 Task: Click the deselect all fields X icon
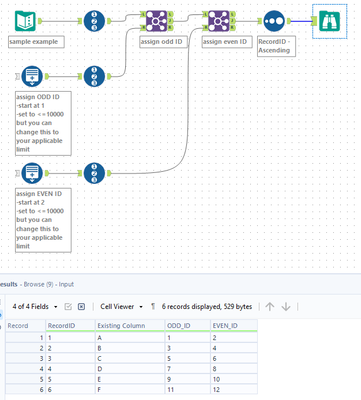pyautogui.click(x=81, y=307)
